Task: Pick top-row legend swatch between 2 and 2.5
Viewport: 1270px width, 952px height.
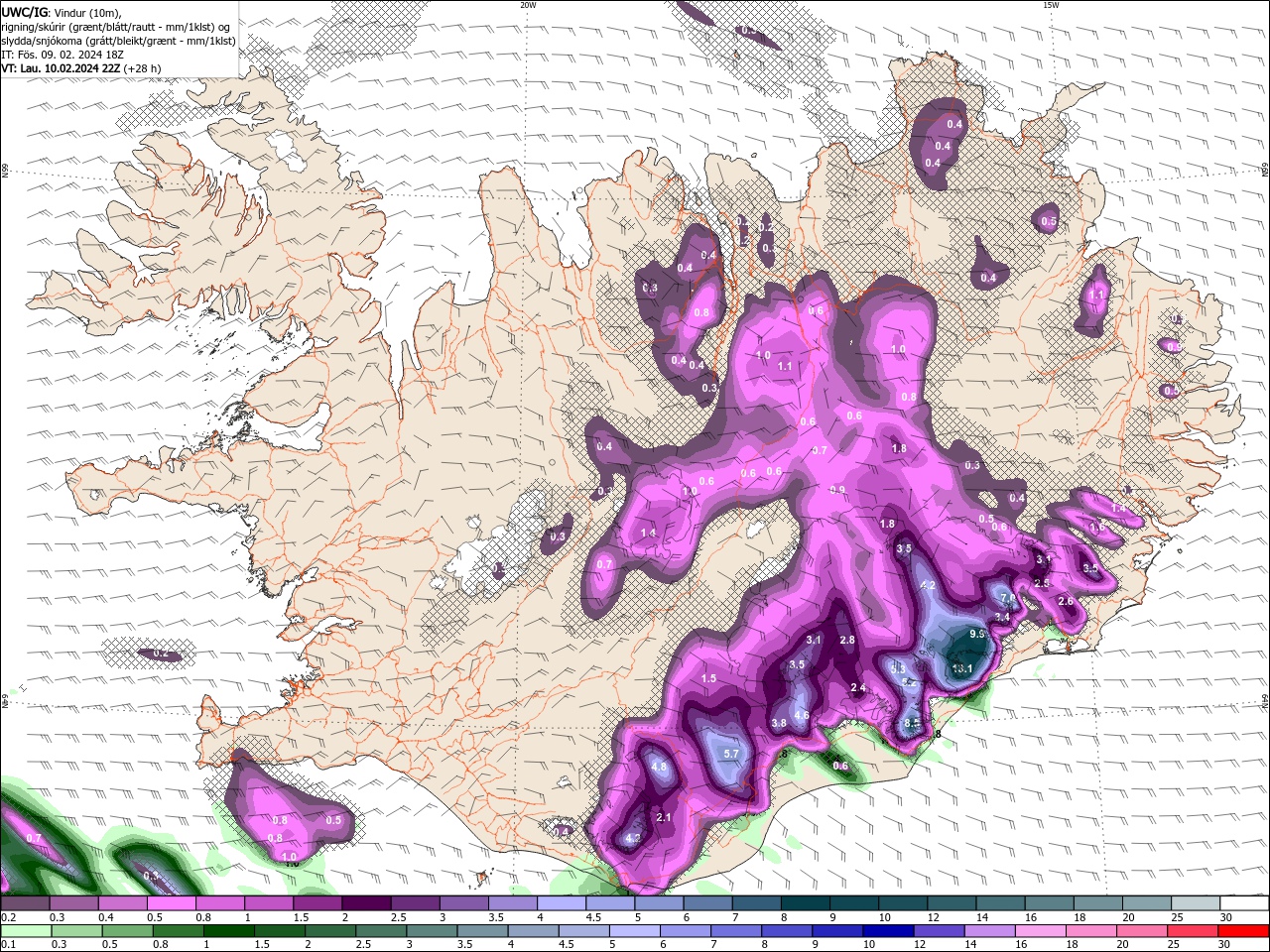Action: [365, 903]
